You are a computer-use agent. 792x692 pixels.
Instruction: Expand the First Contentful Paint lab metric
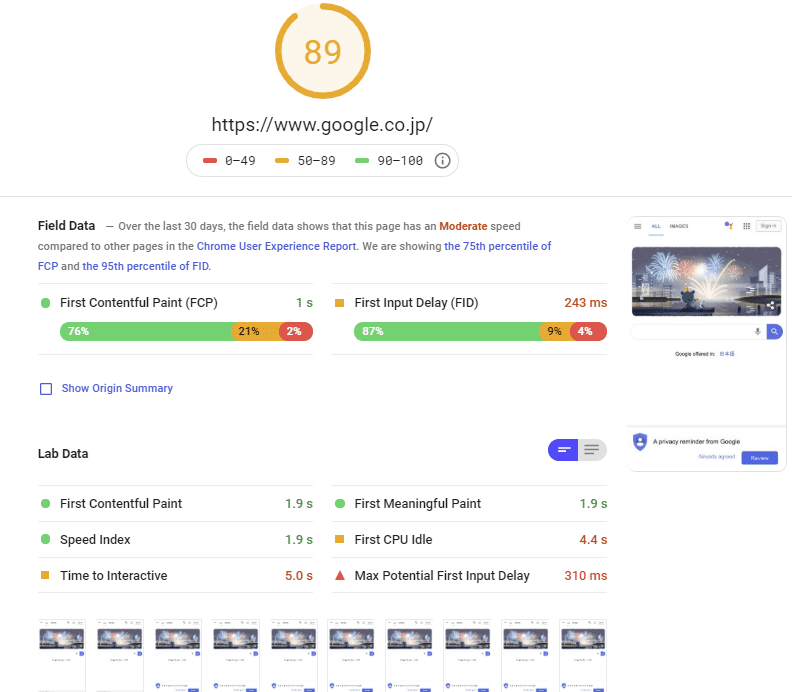pos(175,504)
